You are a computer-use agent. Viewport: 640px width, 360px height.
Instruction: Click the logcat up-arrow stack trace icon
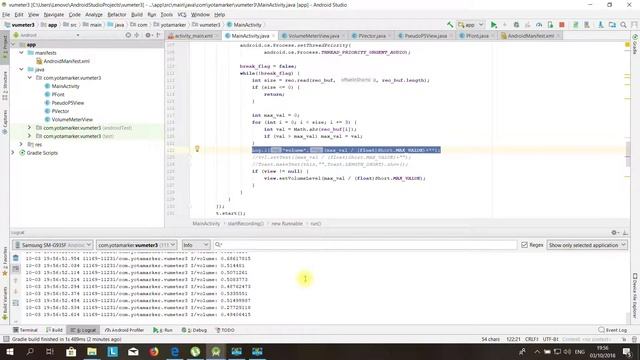coord(16,280)
